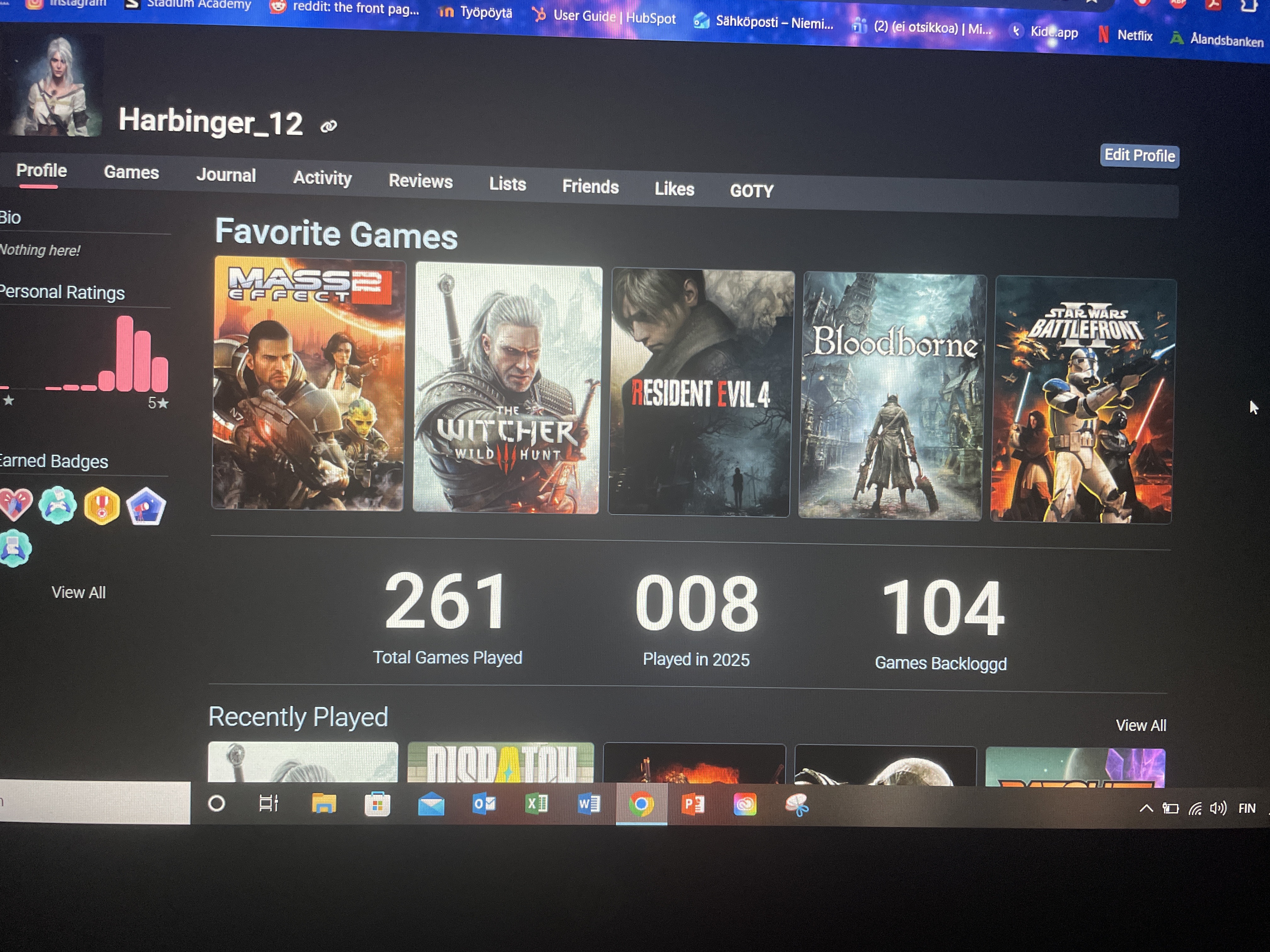The height and width of the screenshot is (952, 1270).
Task: Open the reddit front page bookmark
Action: click(345, 8)
